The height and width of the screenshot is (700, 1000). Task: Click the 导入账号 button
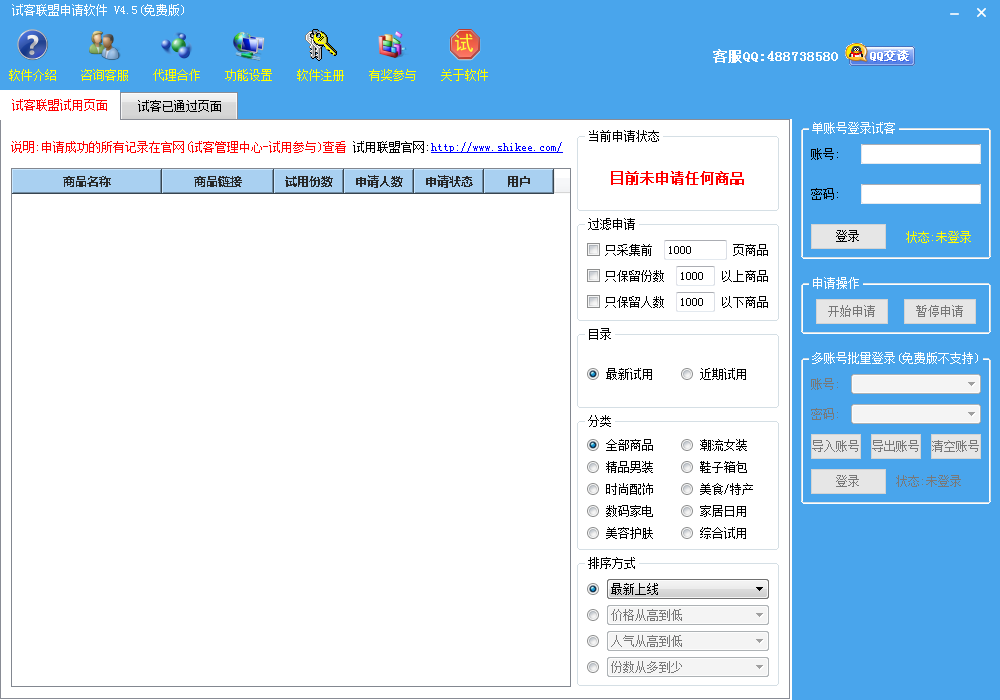pos(835,446)
